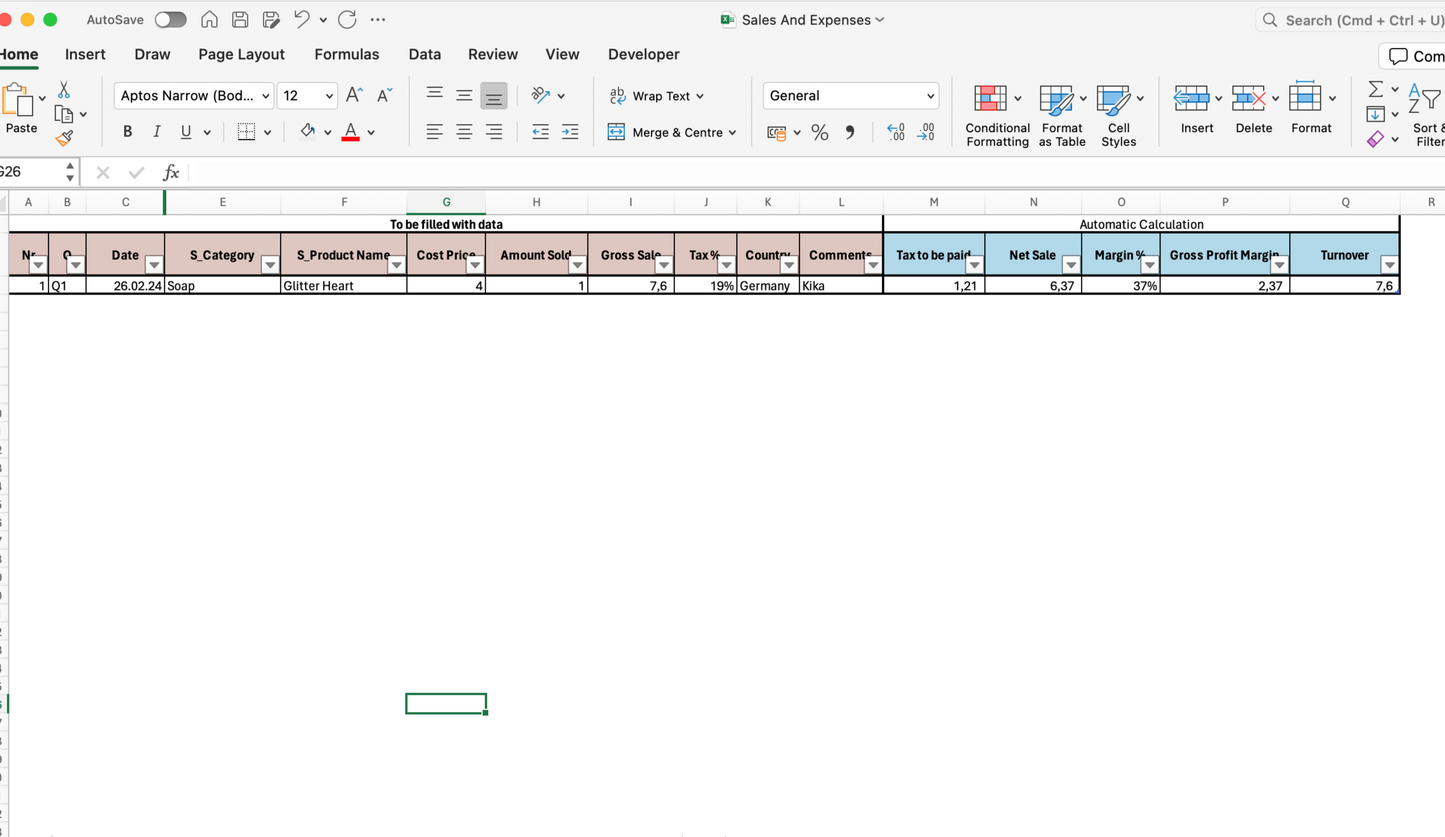Toggle Wrap Text for cells
Screen dimensions: 1445x837
tap(656, 96)
